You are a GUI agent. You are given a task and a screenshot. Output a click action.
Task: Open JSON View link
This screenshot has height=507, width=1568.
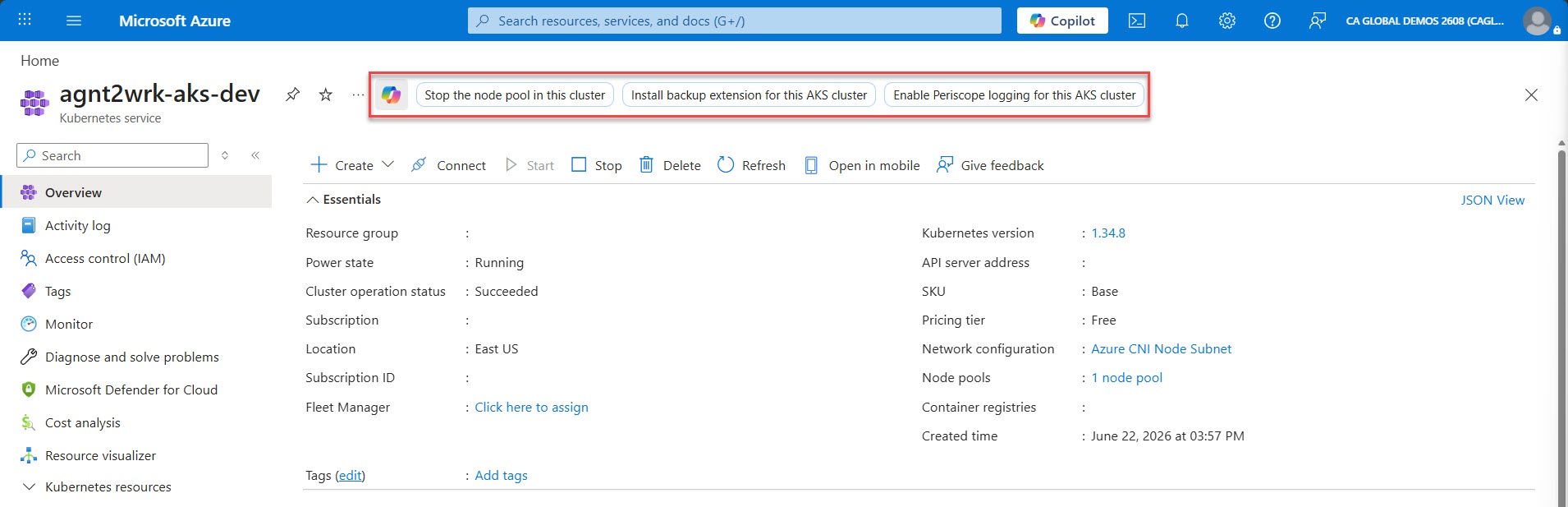coord(1492,200)
